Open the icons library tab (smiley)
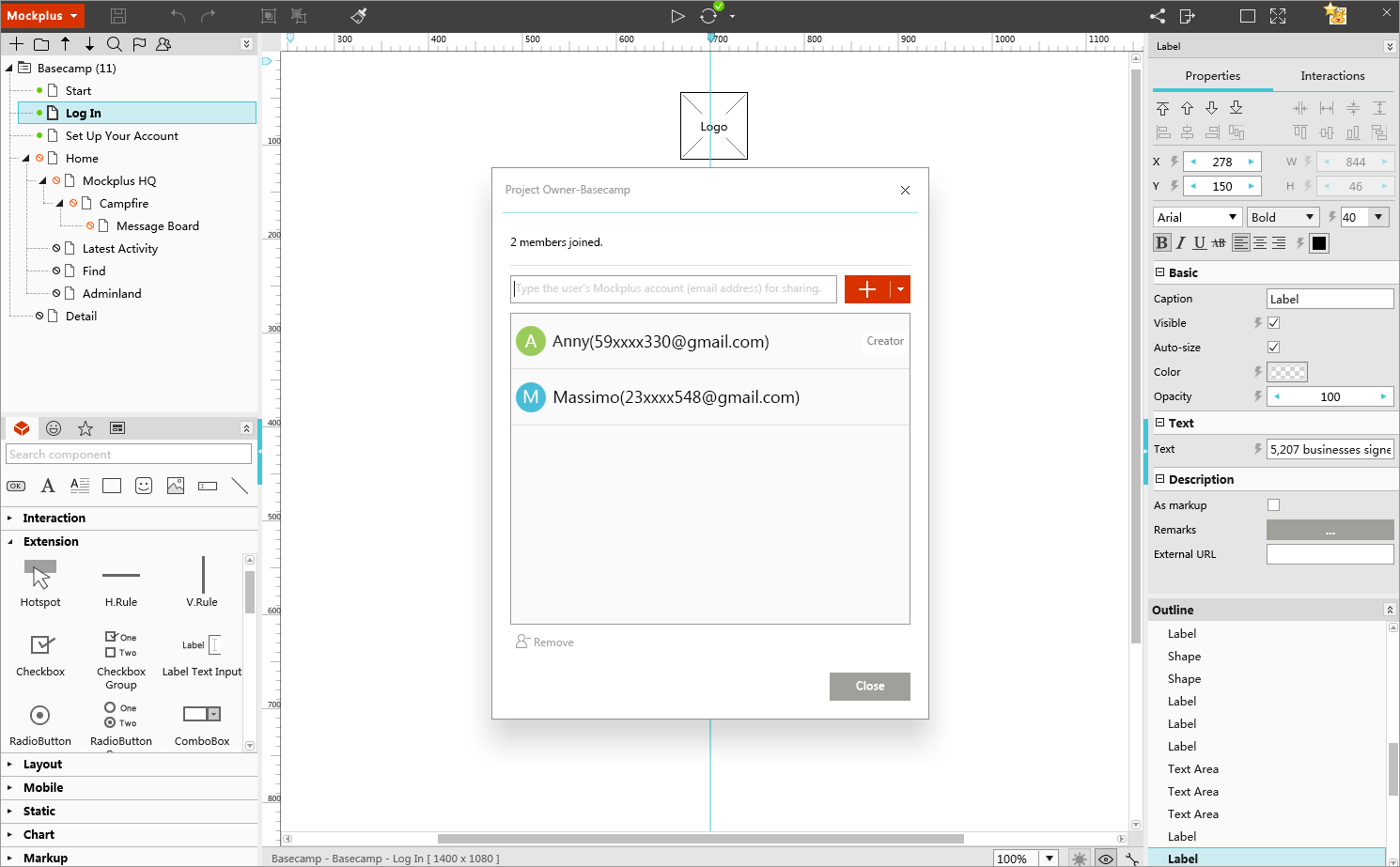The width and height of the screenshot is (1400, 867). click(x=54, y=428)
